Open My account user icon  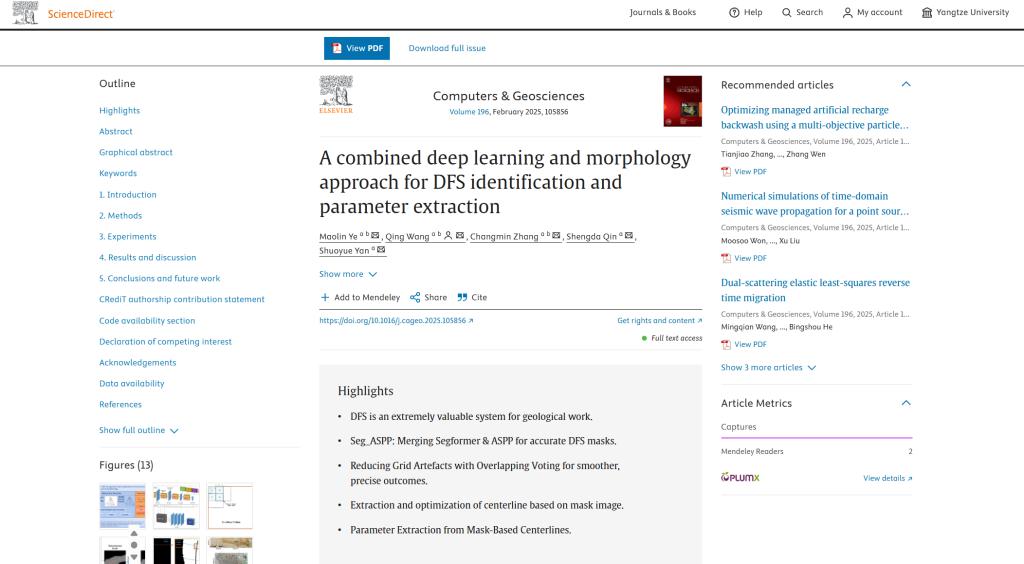click(x=848, y=13)
